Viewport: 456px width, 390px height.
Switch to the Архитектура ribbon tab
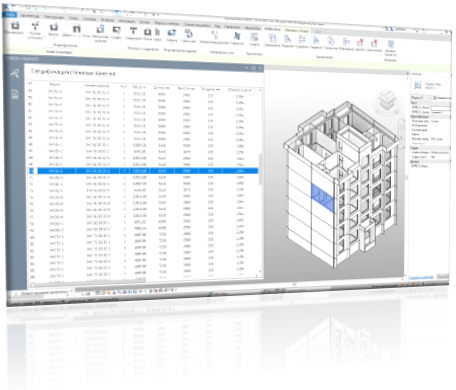(30, 16)
